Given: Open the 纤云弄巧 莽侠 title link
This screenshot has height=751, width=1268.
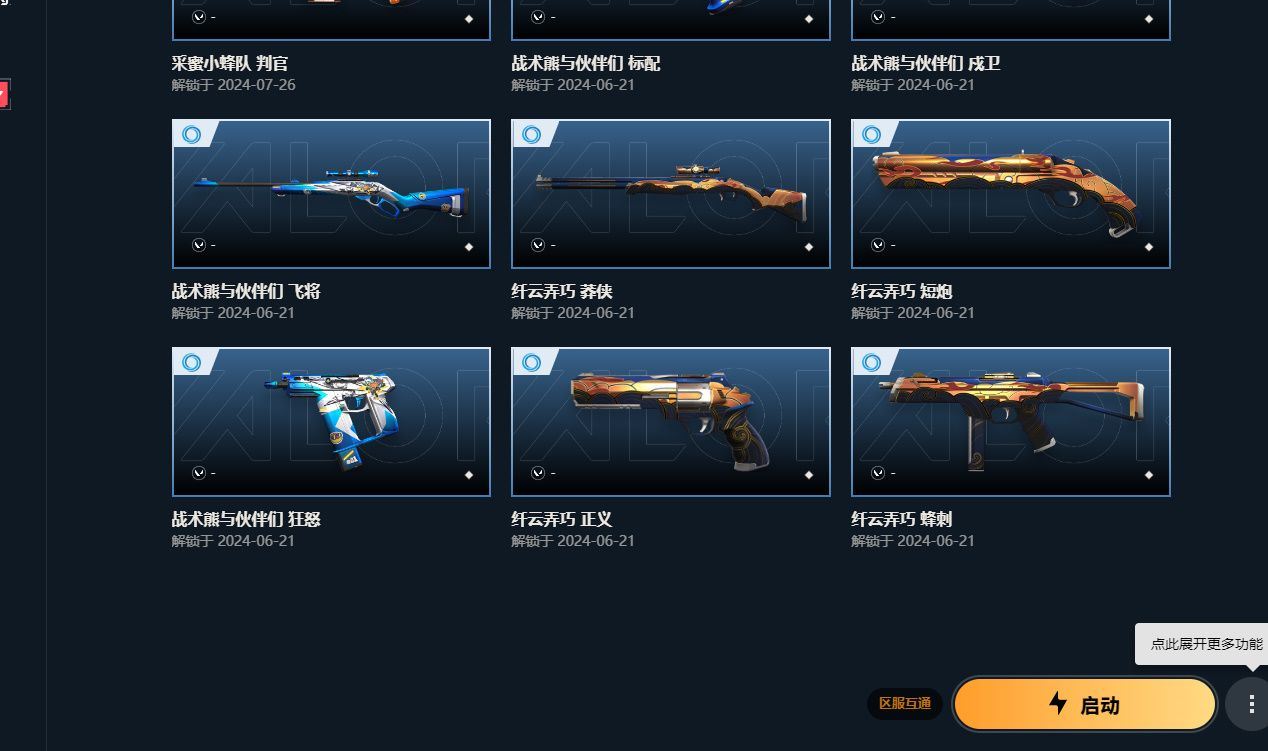Looking at the screenshot, I should pos(562,292).
